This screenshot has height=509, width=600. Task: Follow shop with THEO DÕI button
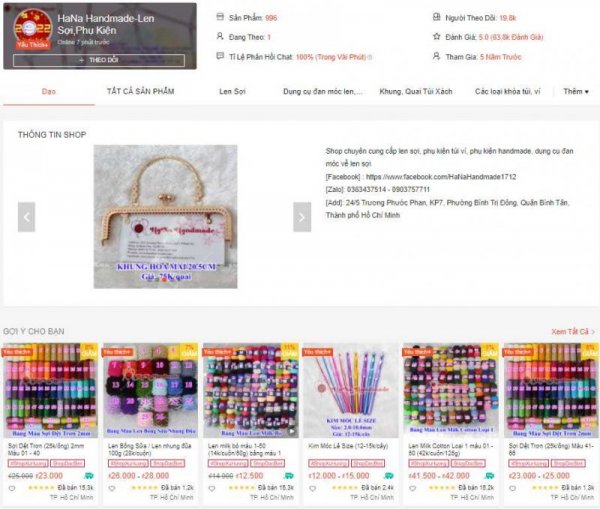[99, 60]
